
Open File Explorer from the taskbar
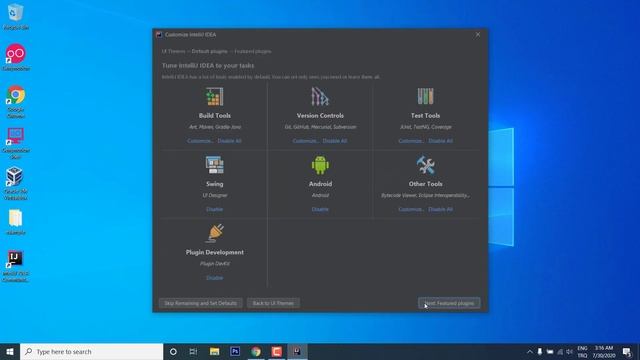(x=214, y=351)
